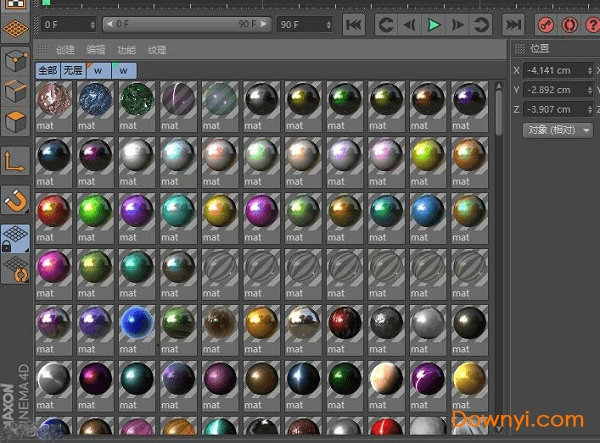The width and height of the screenshot is (600, 443).
Task: Select the 无层 layer filter tab
Action: pos(72,70)
